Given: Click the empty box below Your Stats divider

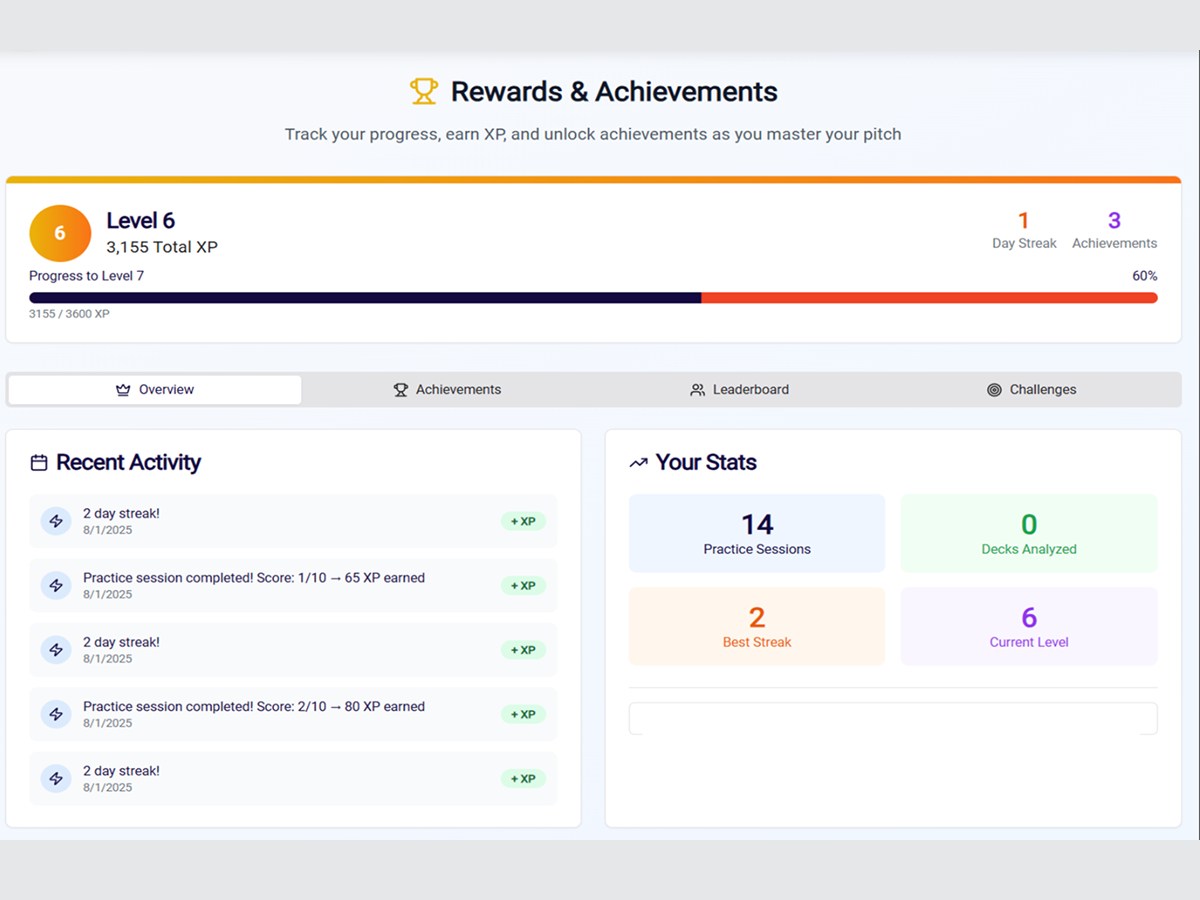Looking at the screenshot, I should tap(893, 718).
